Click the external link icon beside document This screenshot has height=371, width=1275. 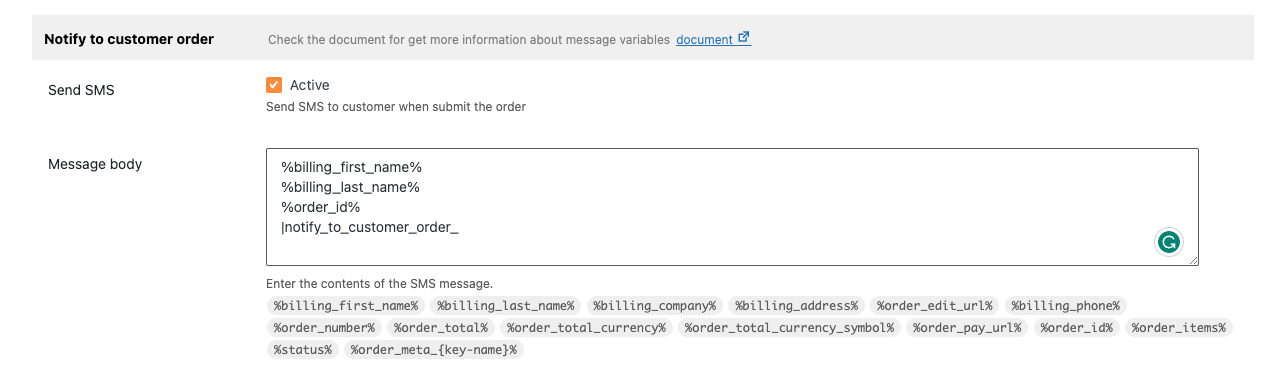click(x=744, y=39)
